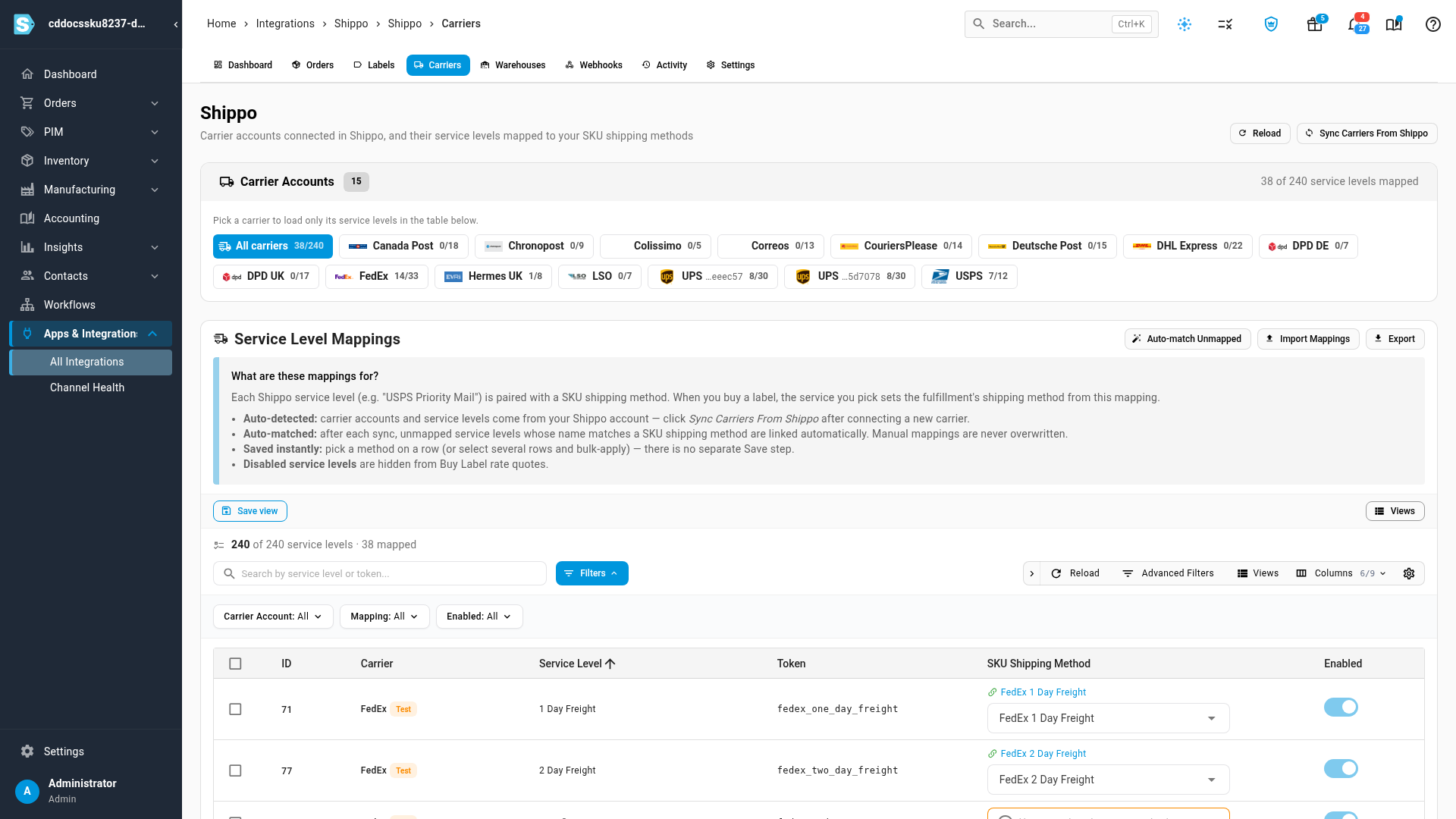Open the notifications bell icon
This screenshot has height=819, width=1456.
tap(1356, 24)
